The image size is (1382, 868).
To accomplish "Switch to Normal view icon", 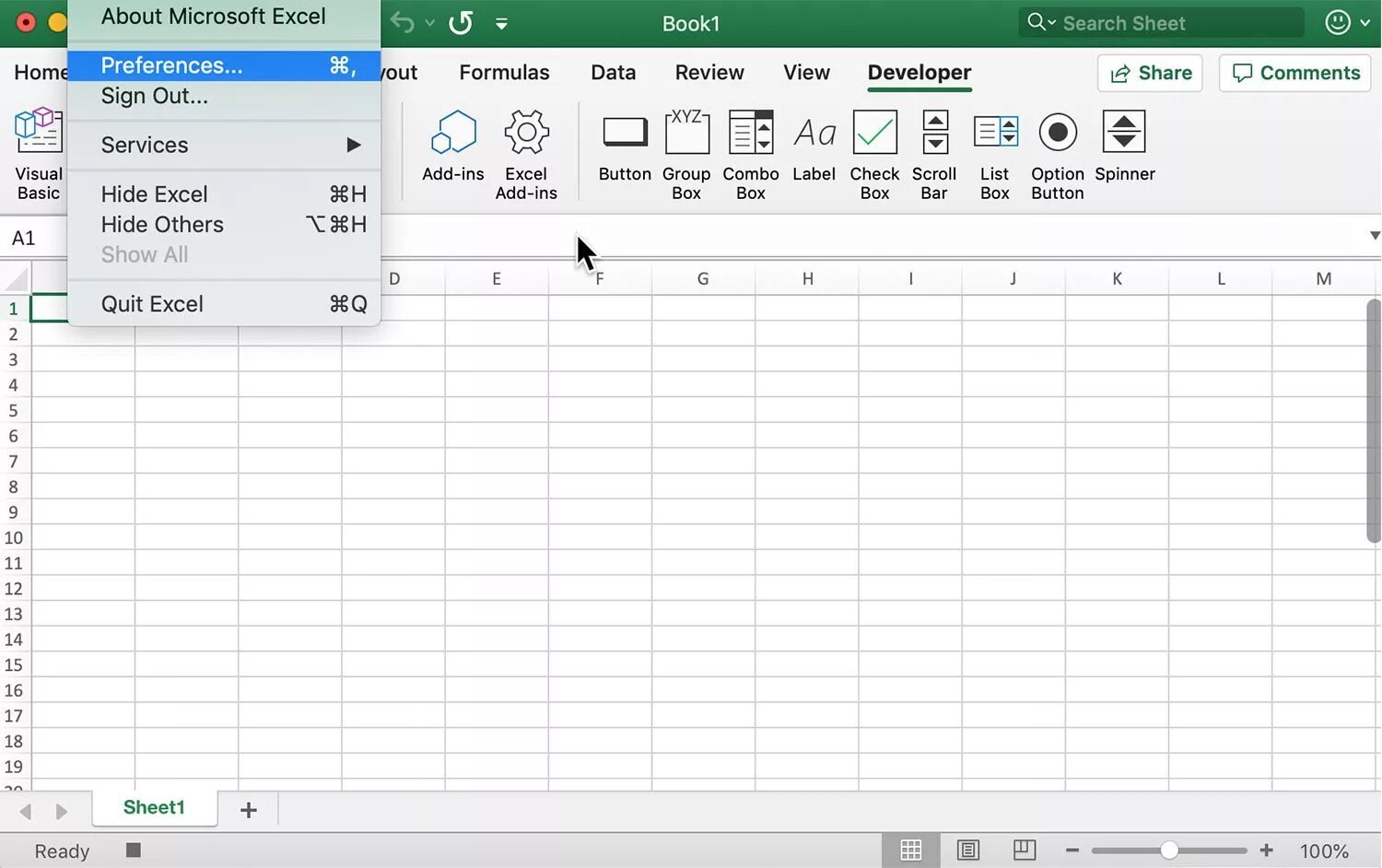I will tap(911, 850).
